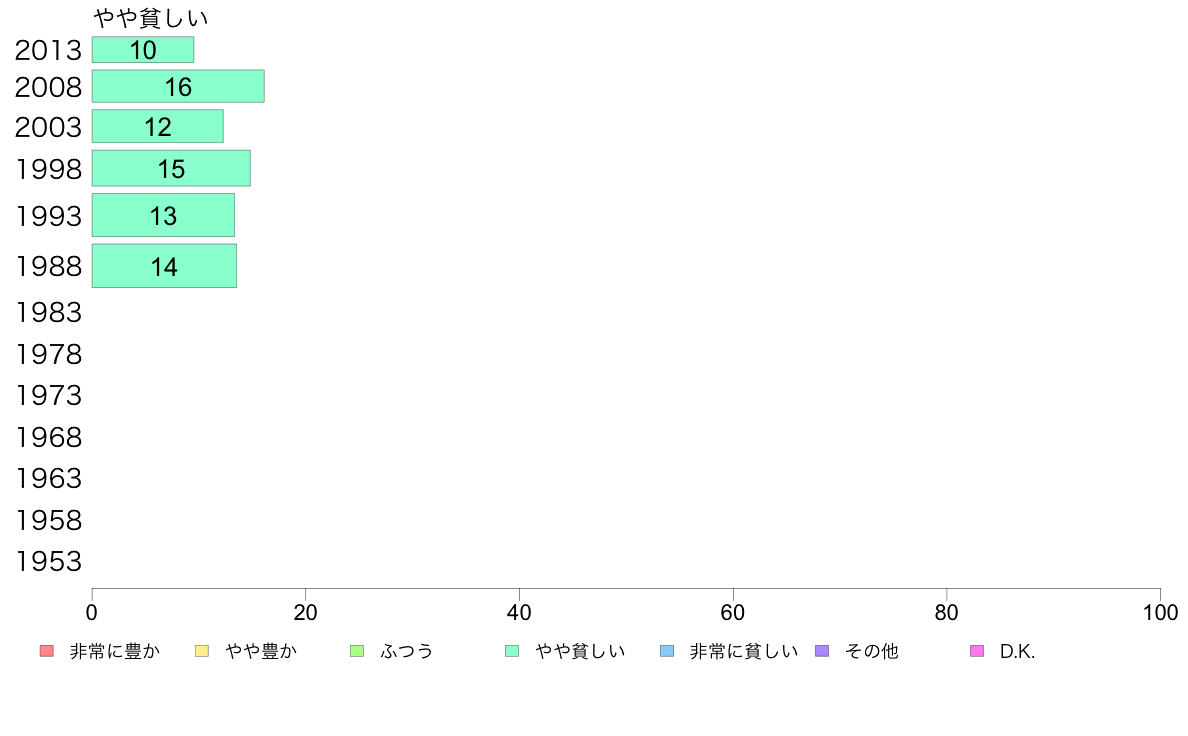Click the teal やや貧しい legend swatch
The image size is (1188, 736).
click(x=512, y=651)
